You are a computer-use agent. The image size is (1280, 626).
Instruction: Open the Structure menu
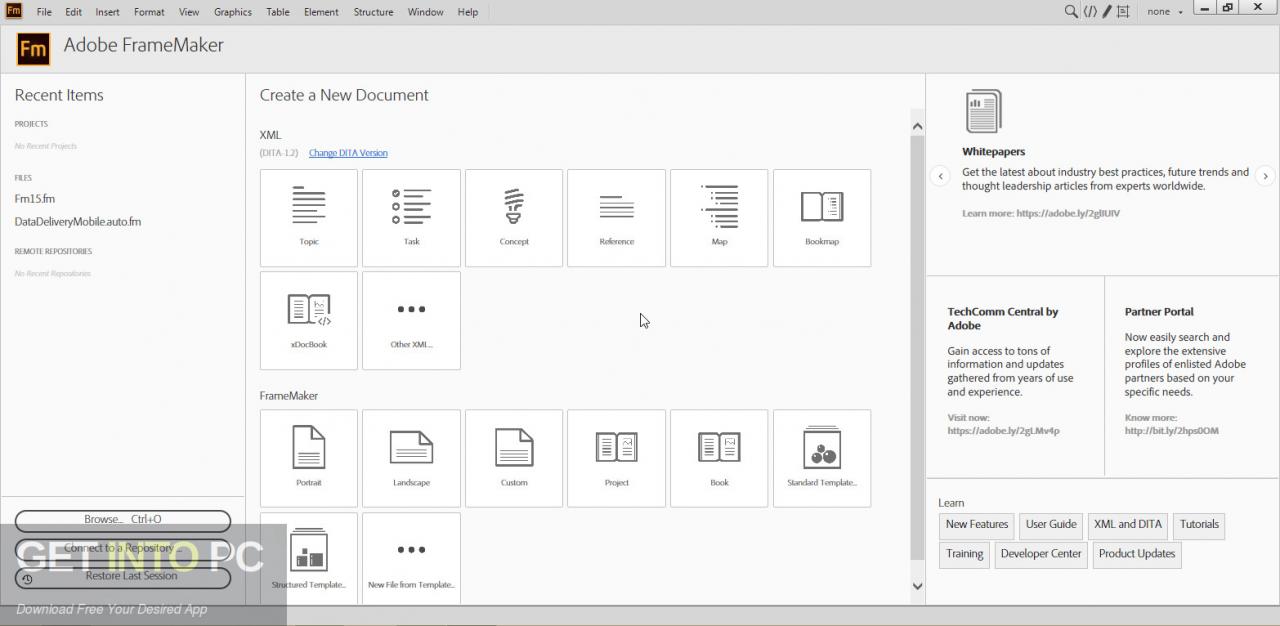[x=373, y=12]
